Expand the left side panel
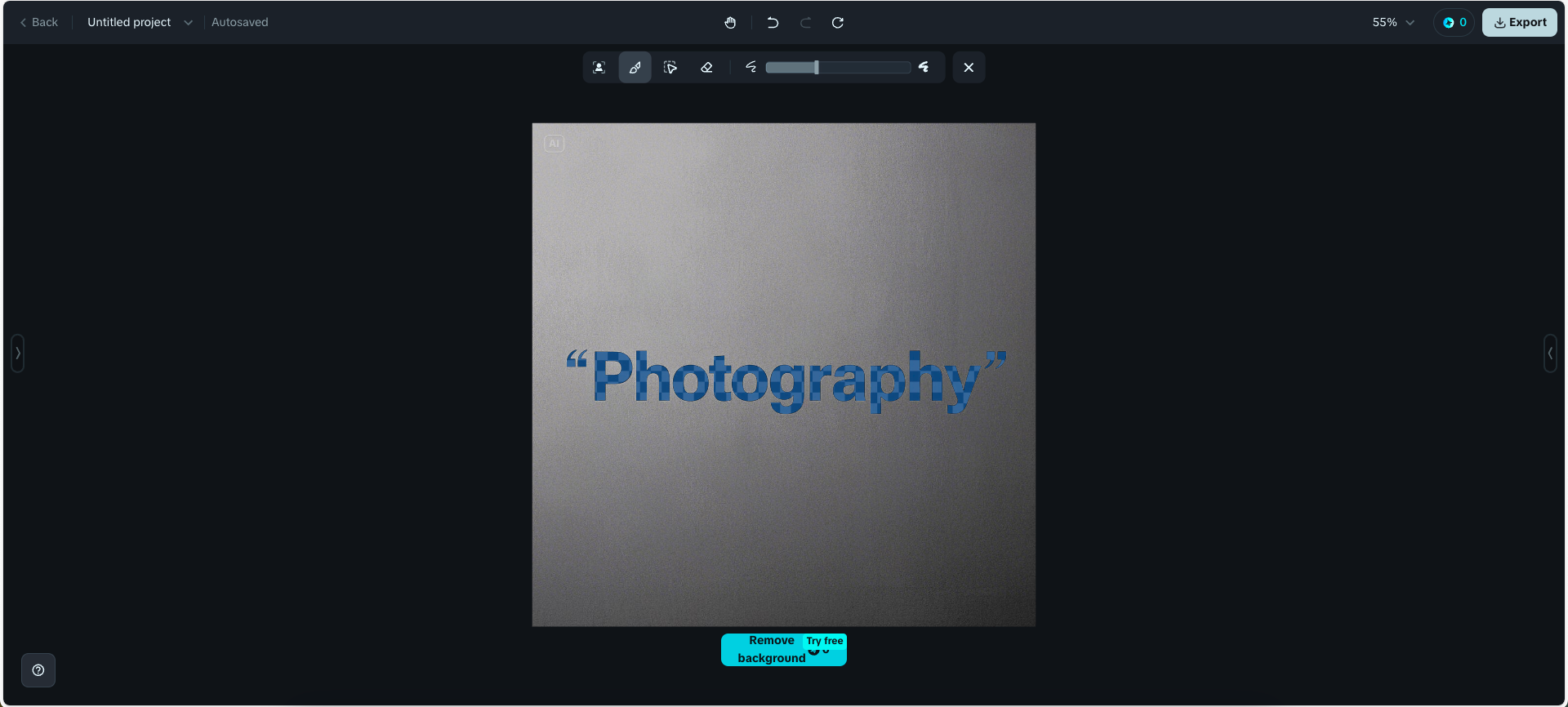This screenshot has width=1568, height=707. (18, 353)
